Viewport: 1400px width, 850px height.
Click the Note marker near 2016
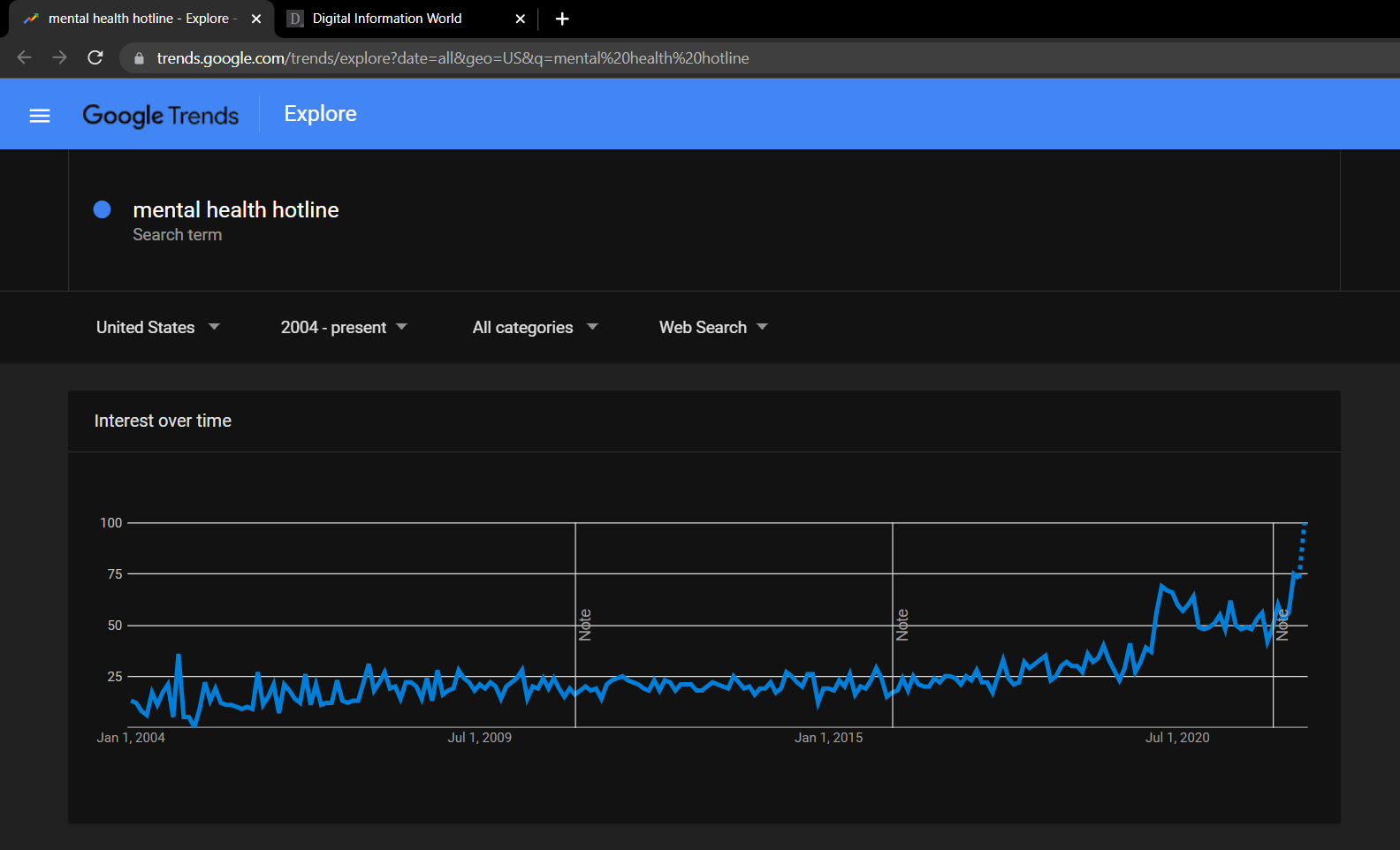coord(902,625)
